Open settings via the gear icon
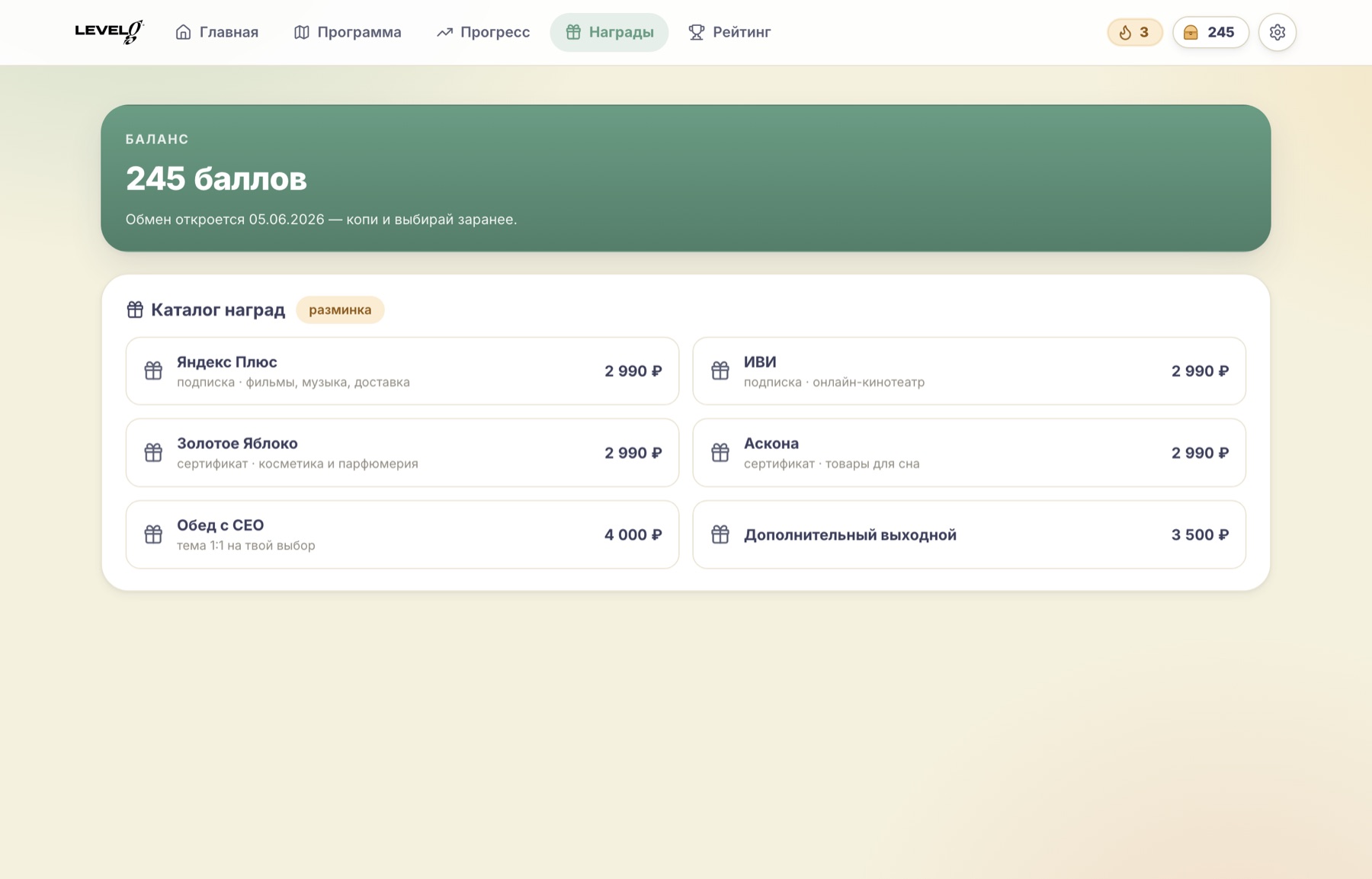1372x879 pixels. (1277, 32)
